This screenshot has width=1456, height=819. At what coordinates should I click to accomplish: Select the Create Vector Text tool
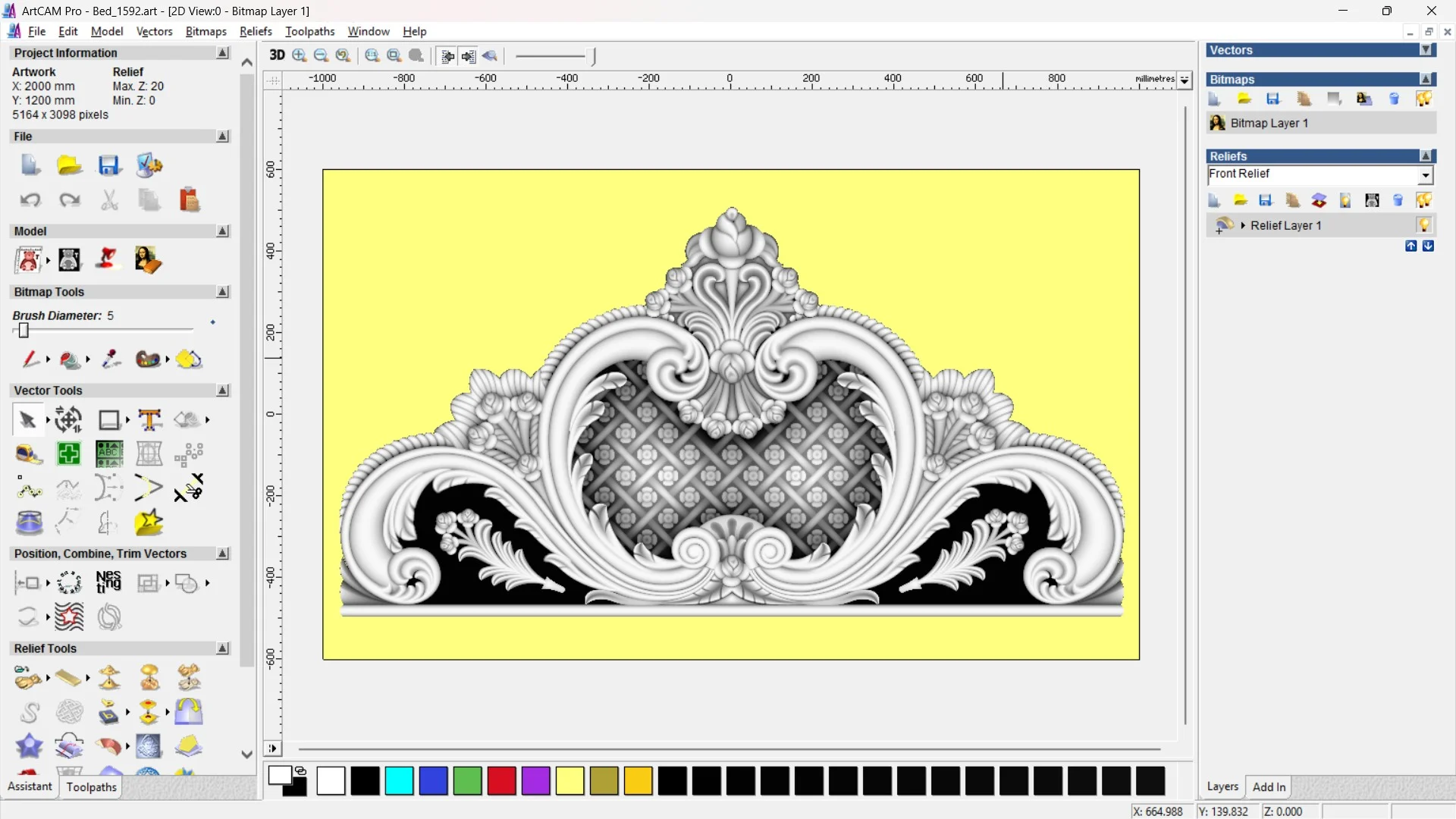[149, 419]
